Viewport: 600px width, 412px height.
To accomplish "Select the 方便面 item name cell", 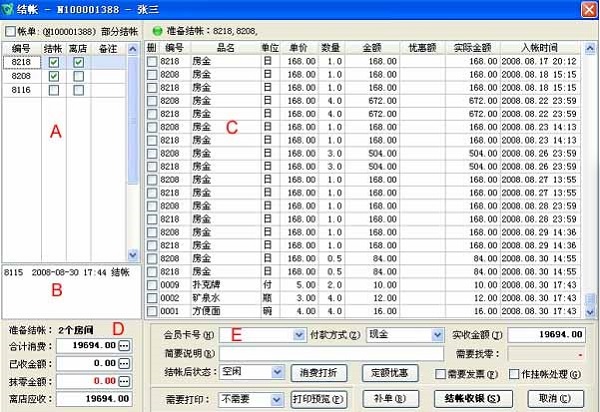I will 226,311.
